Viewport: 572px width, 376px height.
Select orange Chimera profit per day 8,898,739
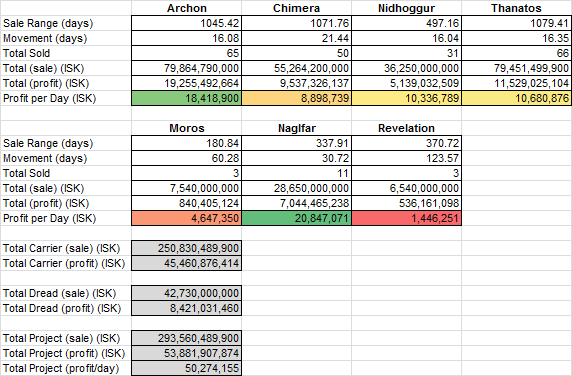pos(296,98)
